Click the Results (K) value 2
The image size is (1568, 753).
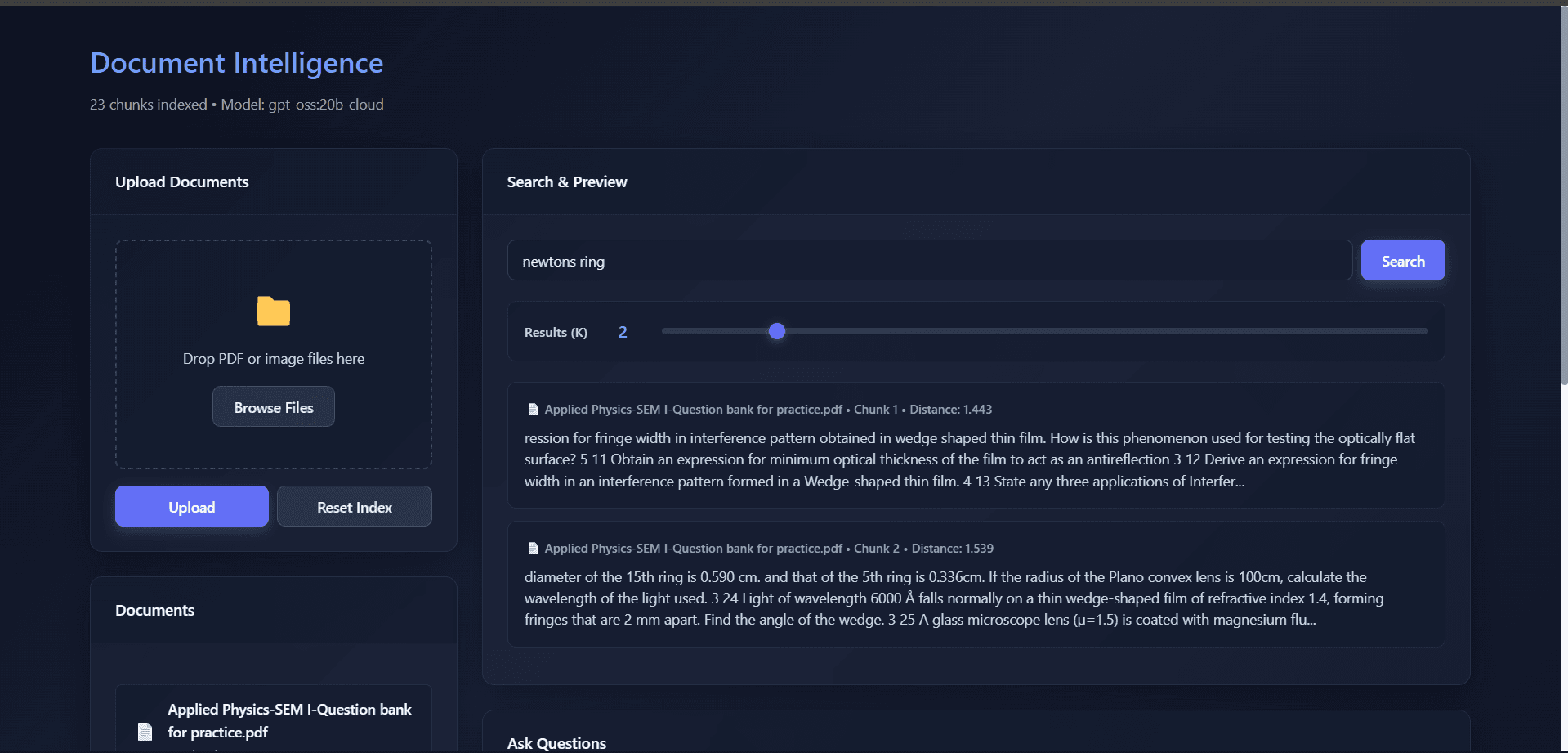tap(623, 332)
